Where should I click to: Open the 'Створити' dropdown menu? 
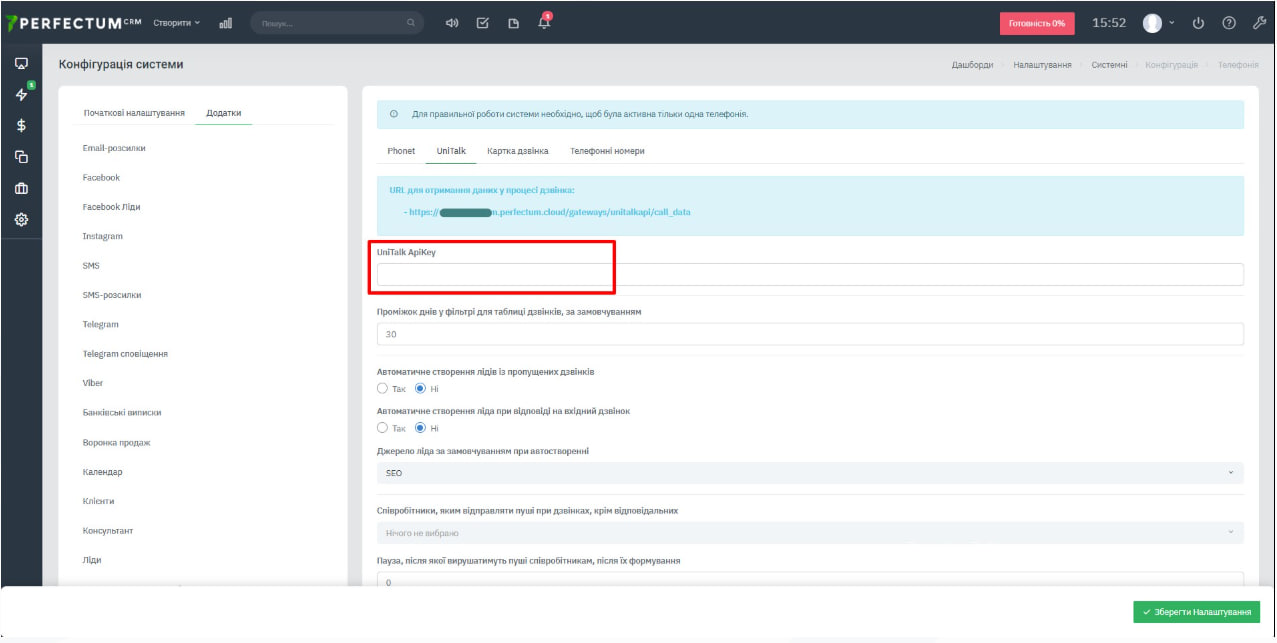tap(177, 22)
